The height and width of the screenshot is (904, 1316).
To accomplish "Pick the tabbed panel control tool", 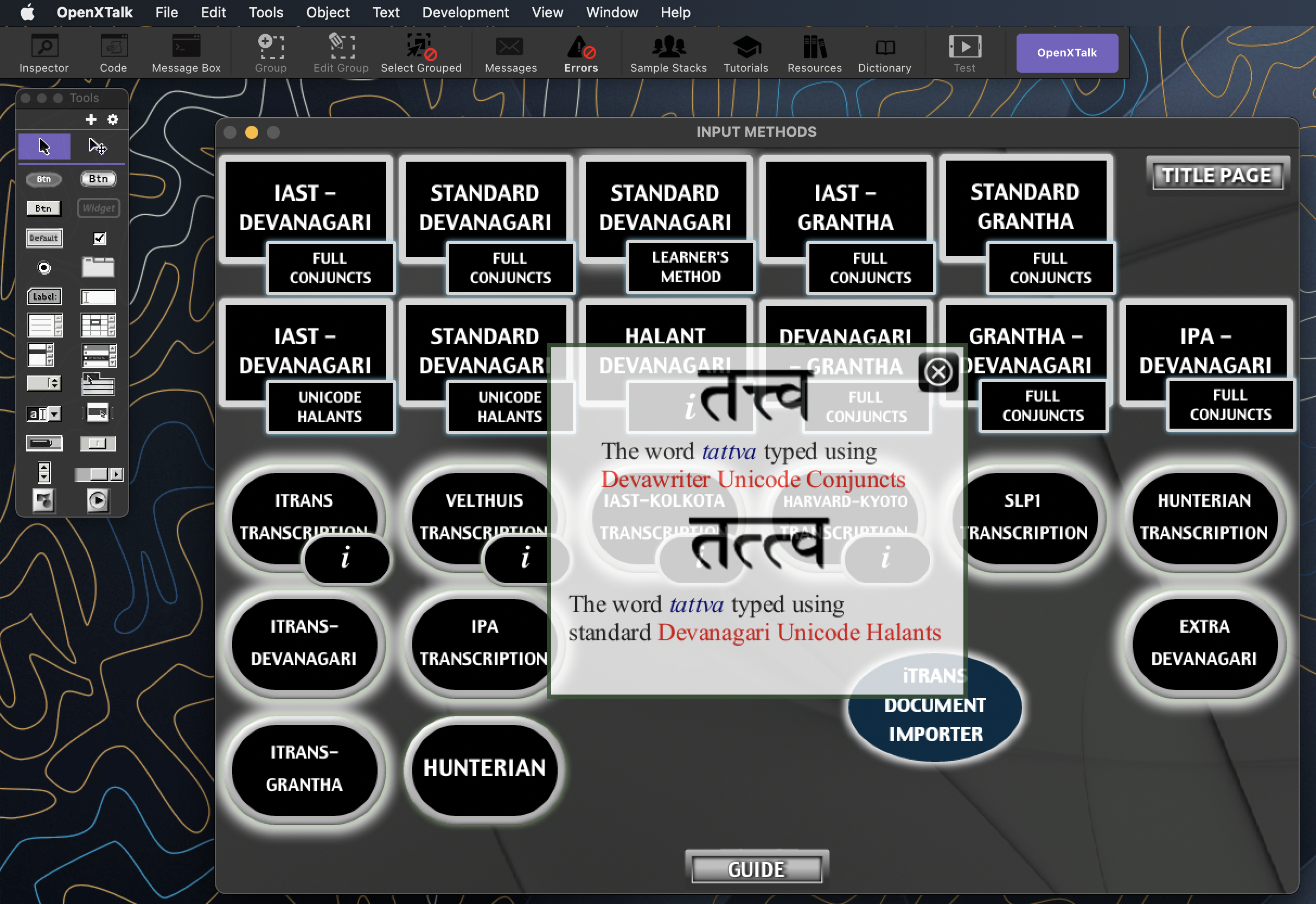I will (98, 267).
